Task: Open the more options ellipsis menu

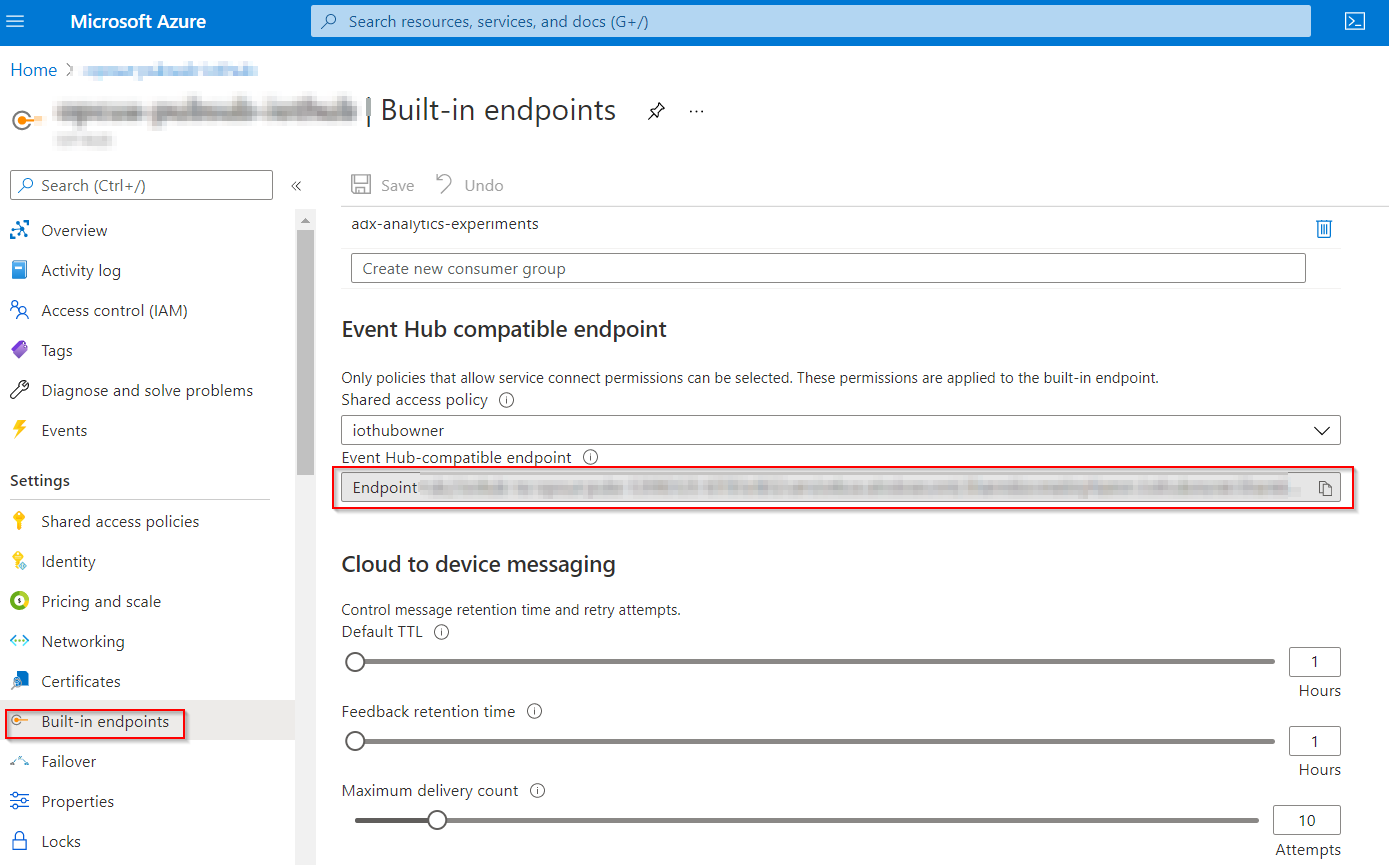Action: (x=697, y=111)
